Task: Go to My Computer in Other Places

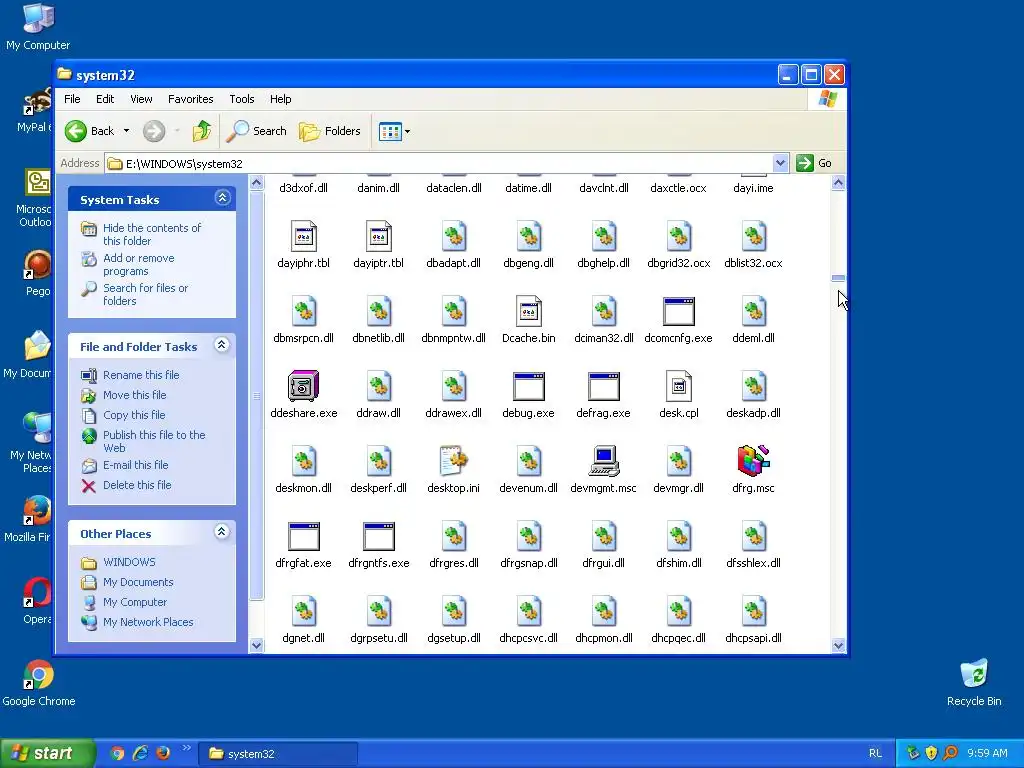Action: (135, 602)
